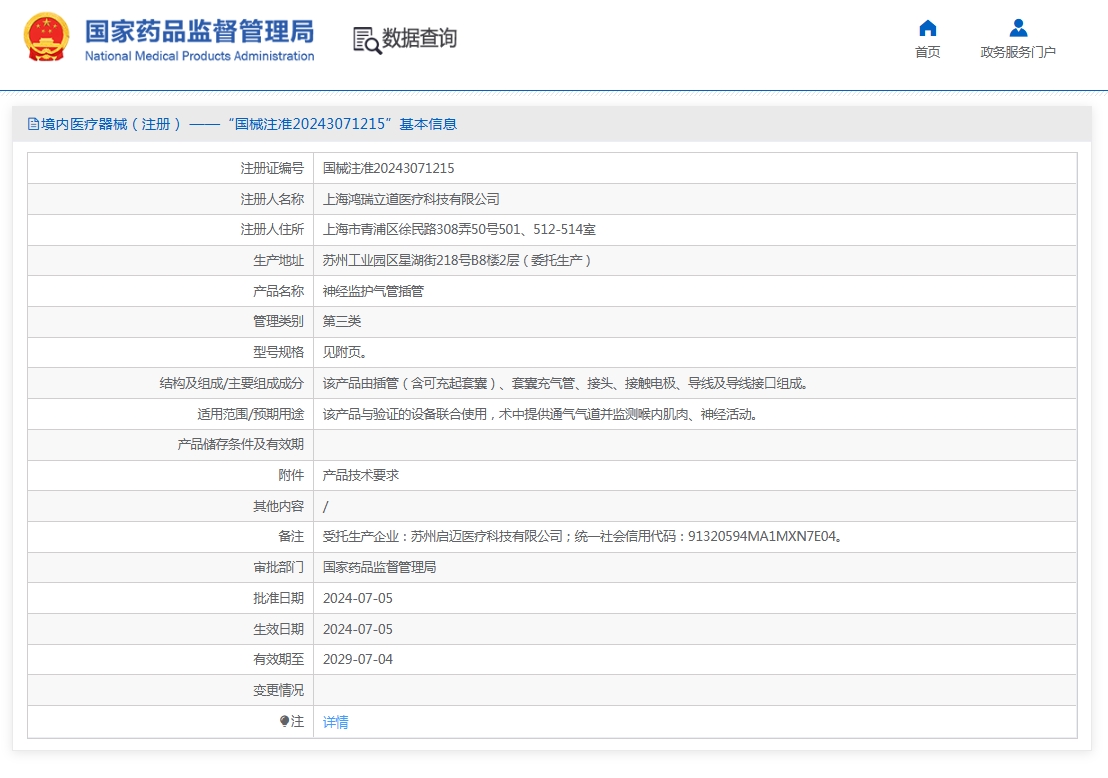Click National Medical Products Administration subtitle
The height and width of the screenshot is (778, 1108).
click(x=199, y=56)
